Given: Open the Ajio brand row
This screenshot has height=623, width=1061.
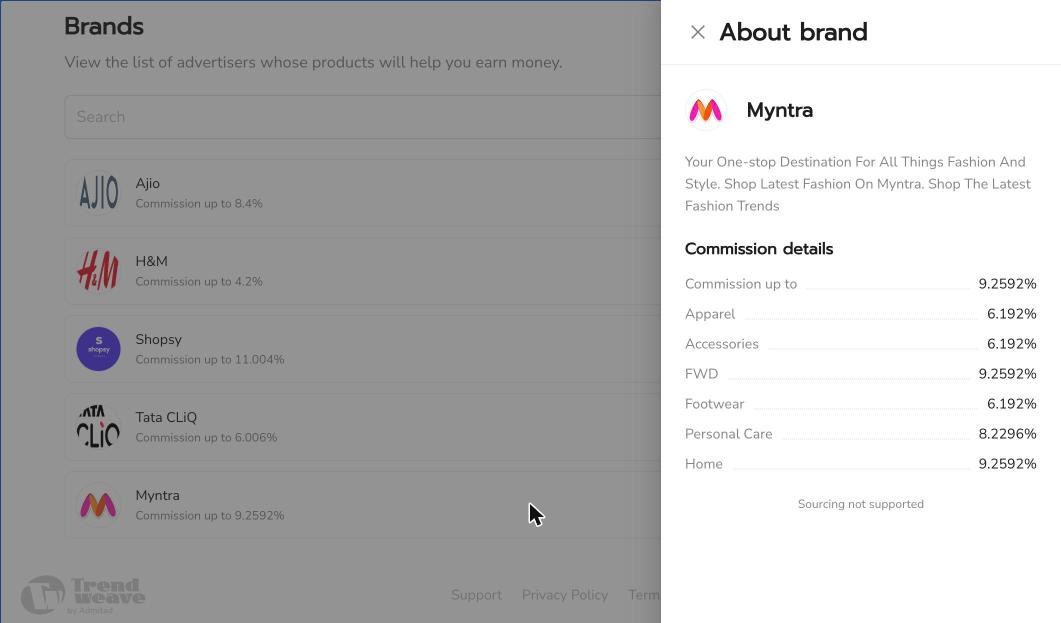Looking at the screenshot, I should [363, 193].
